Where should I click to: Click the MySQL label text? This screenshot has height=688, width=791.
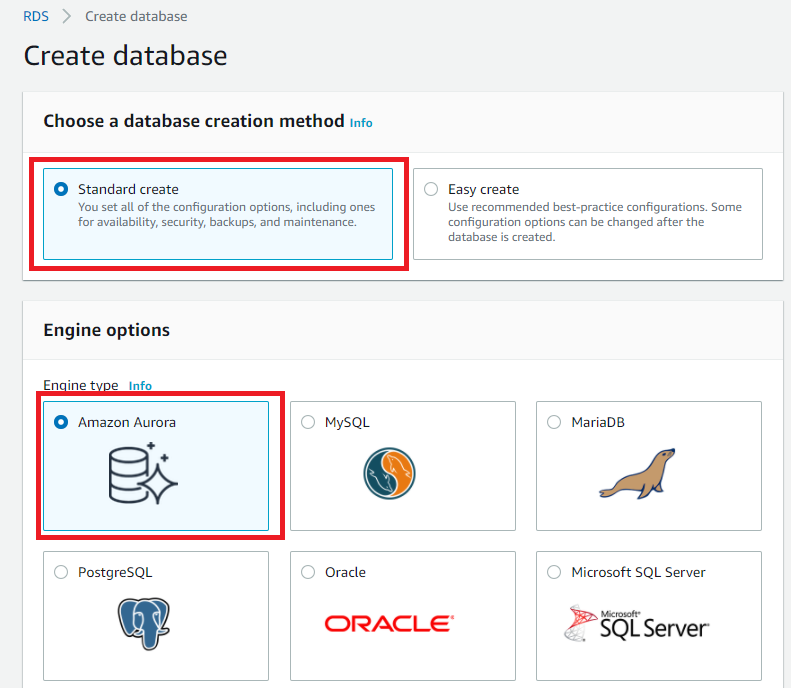coord(347,422)
